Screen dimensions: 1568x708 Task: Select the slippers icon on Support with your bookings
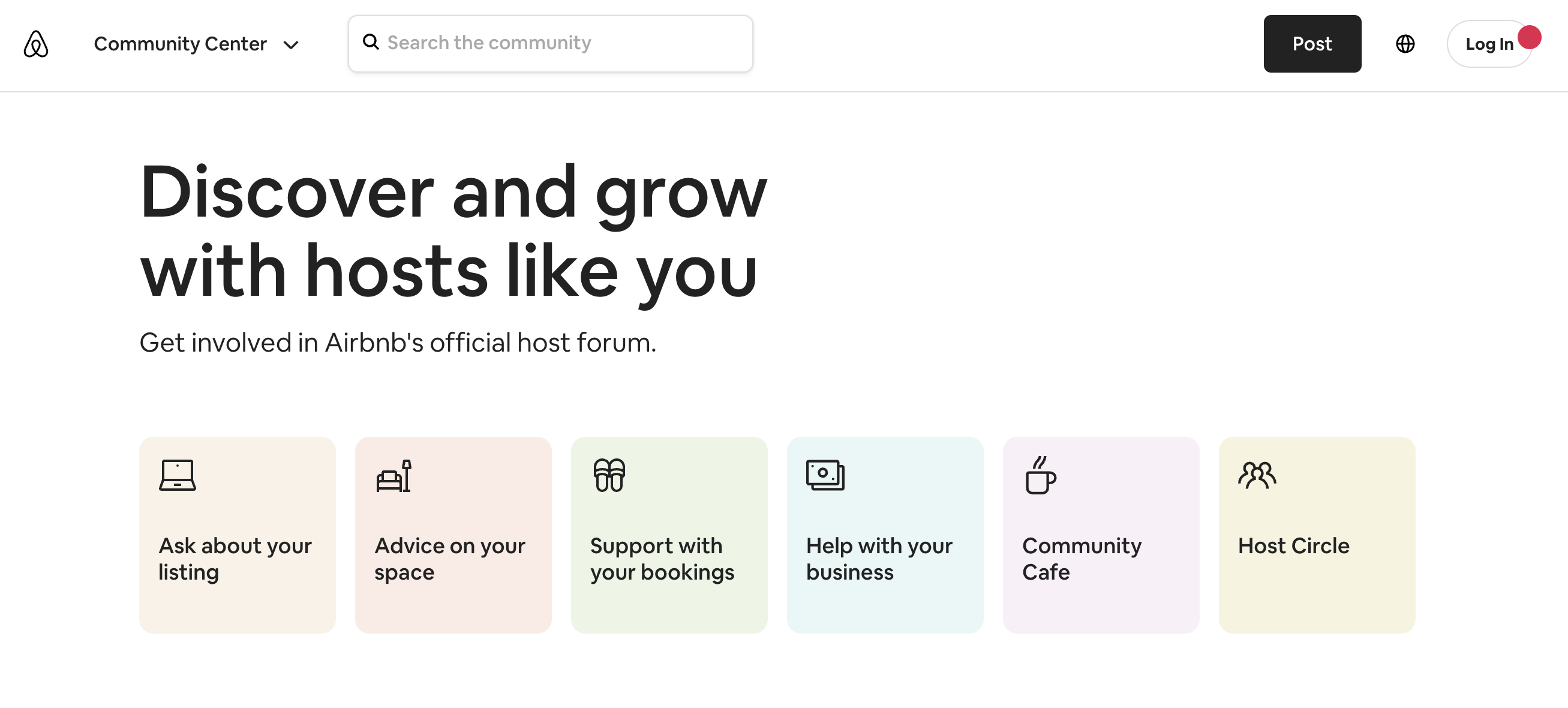[x=609, y=475]
